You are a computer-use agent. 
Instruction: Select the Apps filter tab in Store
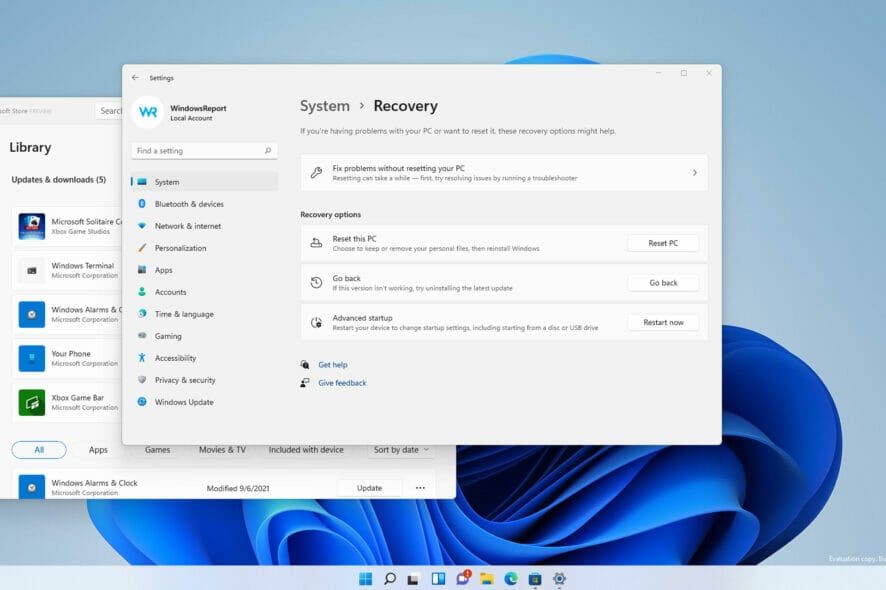click(98, 450)
